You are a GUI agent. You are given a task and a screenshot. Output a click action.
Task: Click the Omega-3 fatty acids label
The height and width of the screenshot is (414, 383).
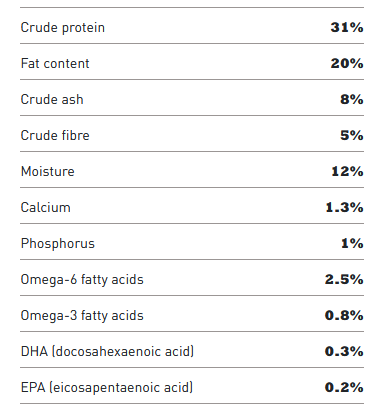(x=82, y=316)
